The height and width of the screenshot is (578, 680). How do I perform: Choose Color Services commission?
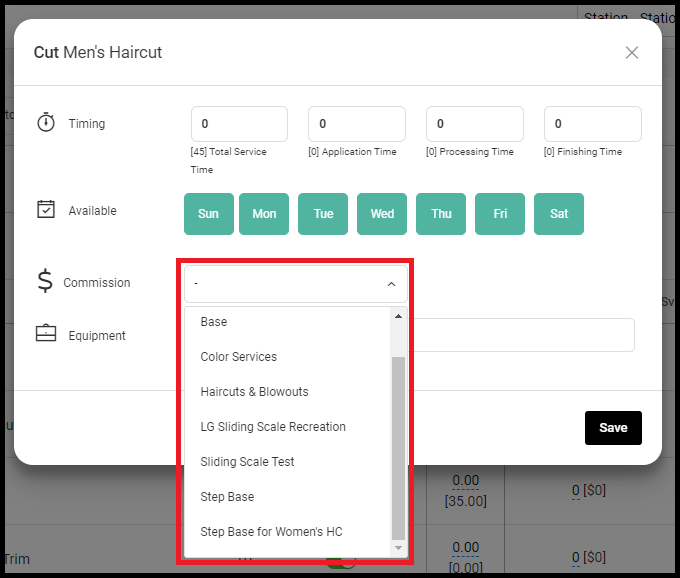click(288, 357)
